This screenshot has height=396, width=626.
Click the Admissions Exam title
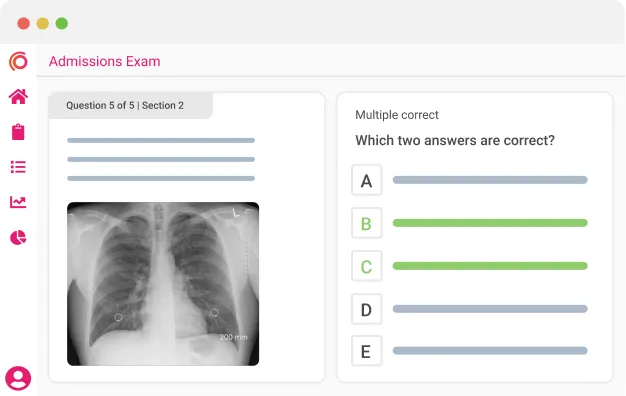click(105, 61)
